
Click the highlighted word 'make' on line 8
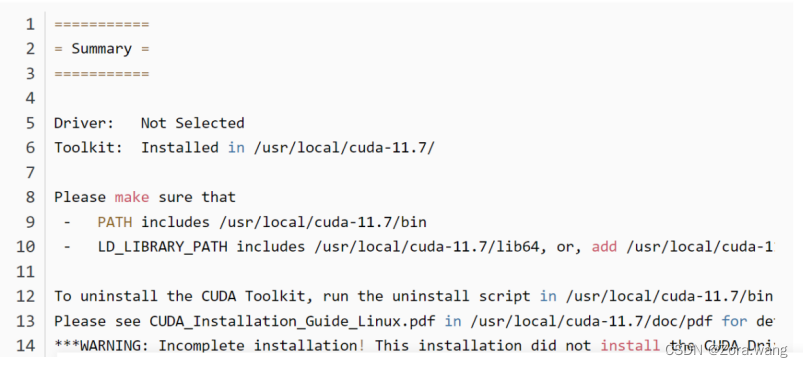click(132, 197)
